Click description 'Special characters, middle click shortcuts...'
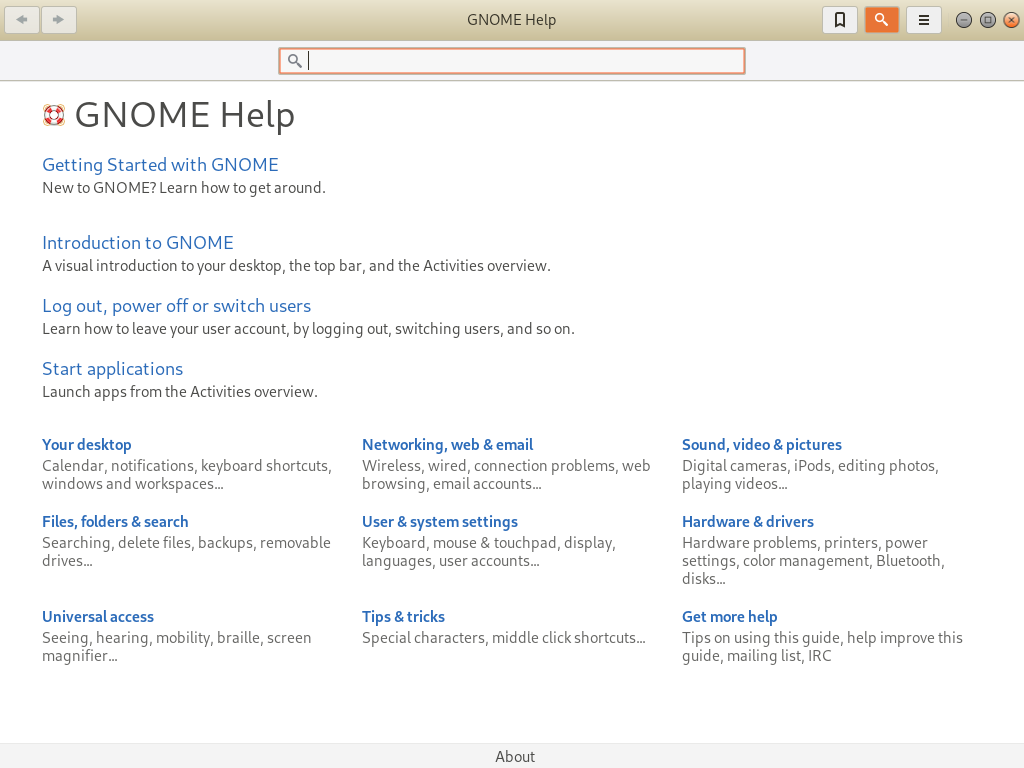This screenshot has width=1024, height=768. point(504,638)
